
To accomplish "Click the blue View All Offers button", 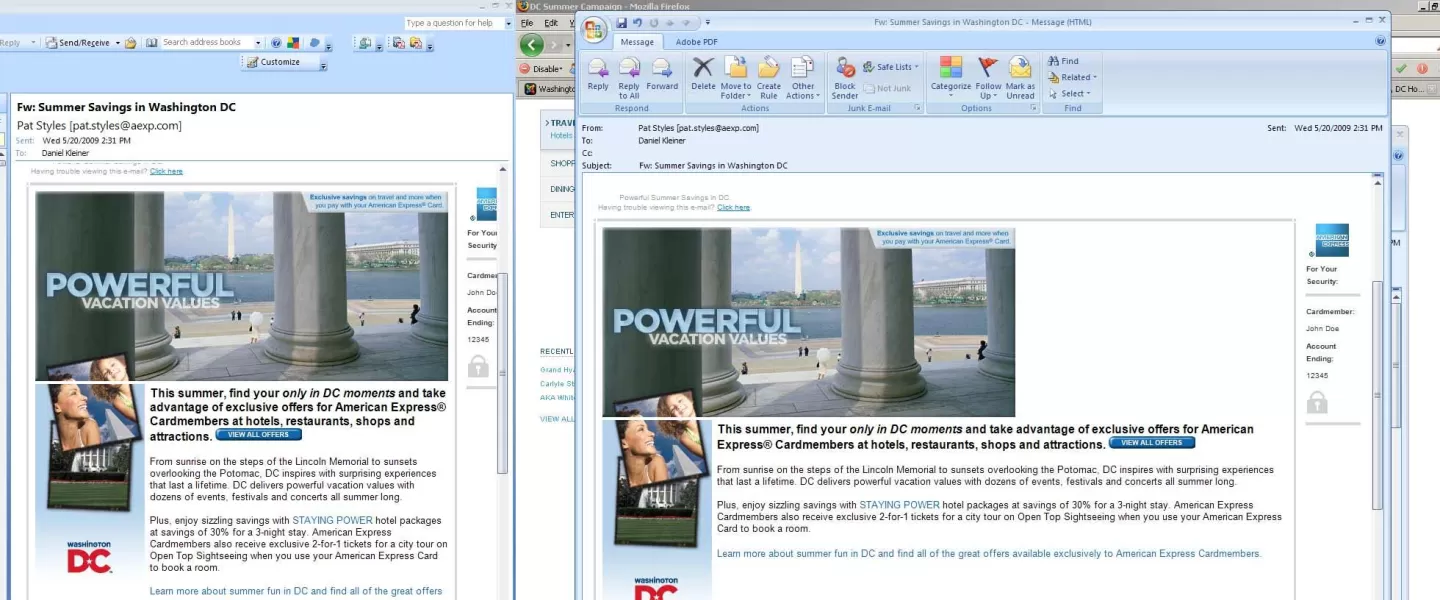I will (x=1151, y=443).
